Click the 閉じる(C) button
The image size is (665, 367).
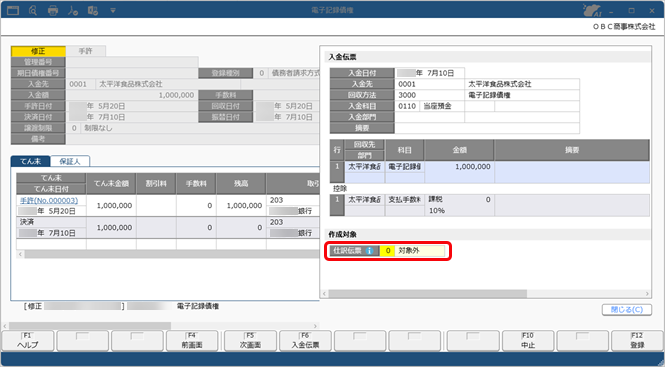pos(627,310)
